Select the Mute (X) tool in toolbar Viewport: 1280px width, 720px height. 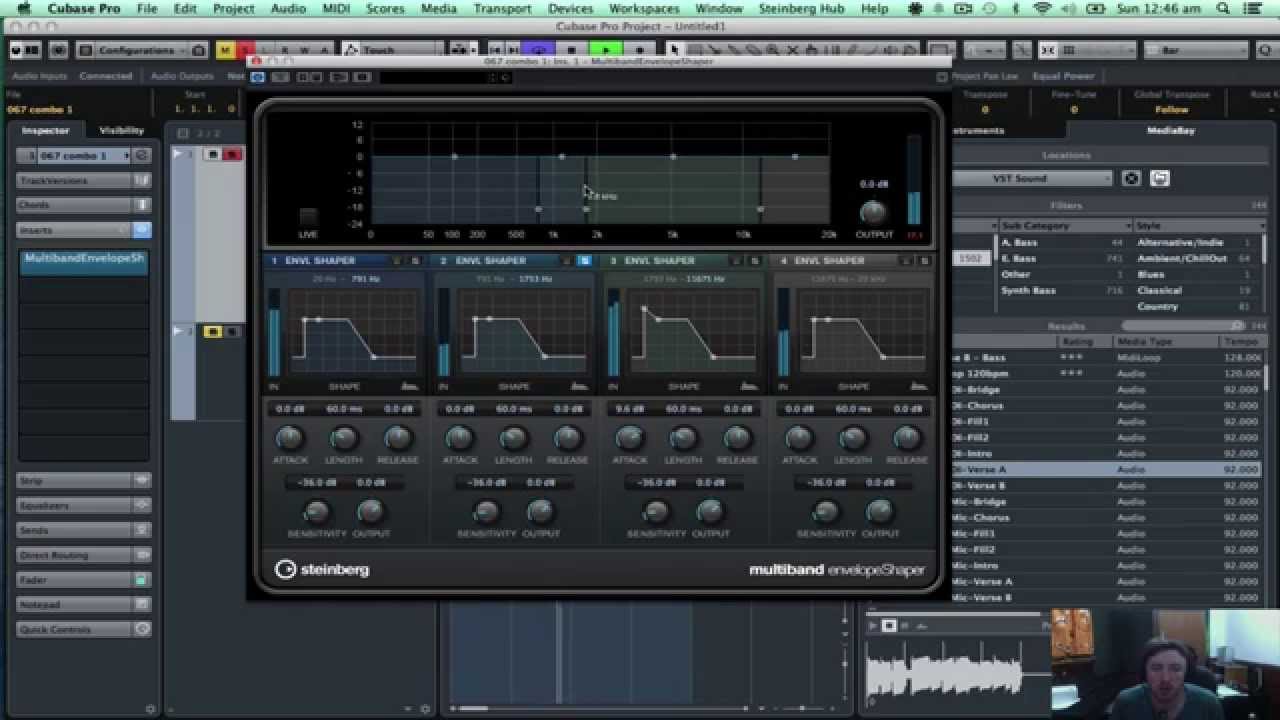point(791,50)
